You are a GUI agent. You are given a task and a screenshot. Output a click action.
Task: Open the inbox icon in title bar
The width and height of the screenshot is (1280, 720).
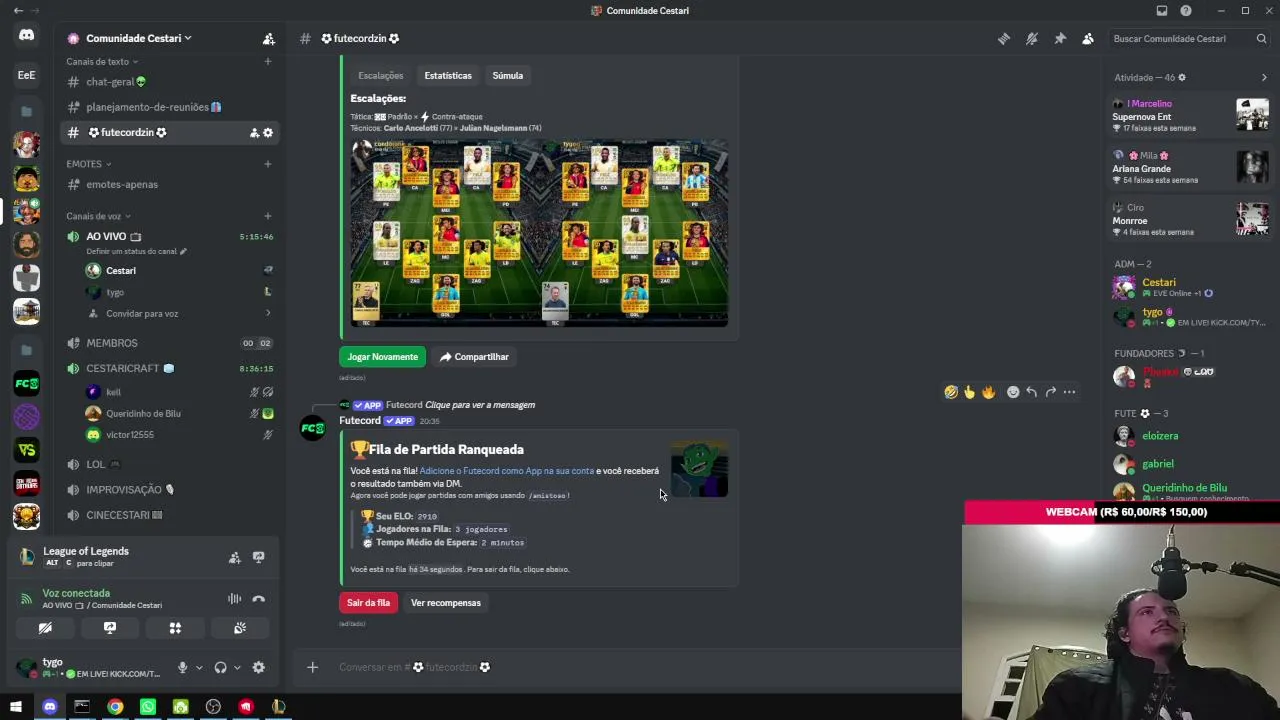[x=1162, y=11]
